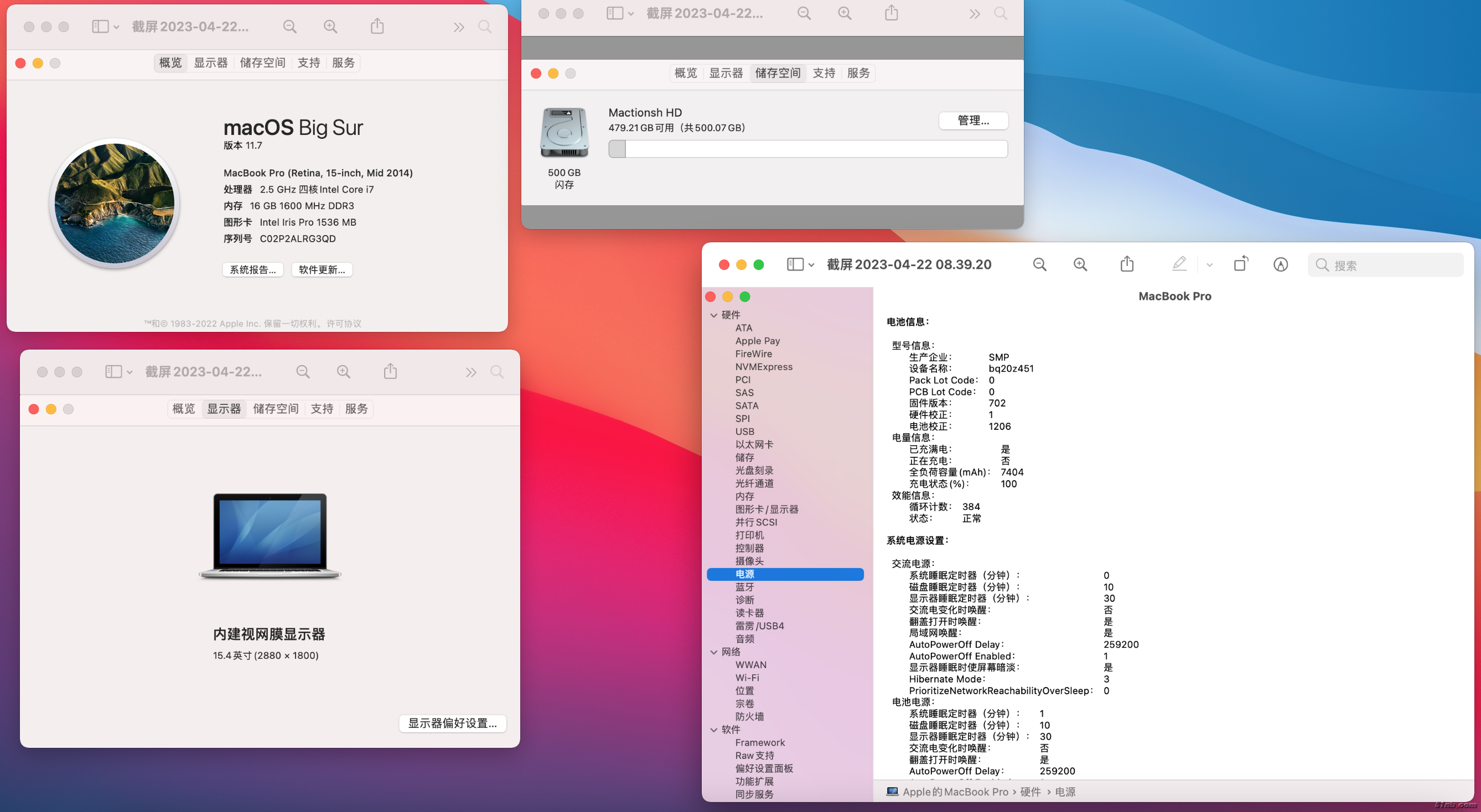Zoom out in the 08.39.20 Preview window
Screen dimensions: 1481x812
(1039, 264)
